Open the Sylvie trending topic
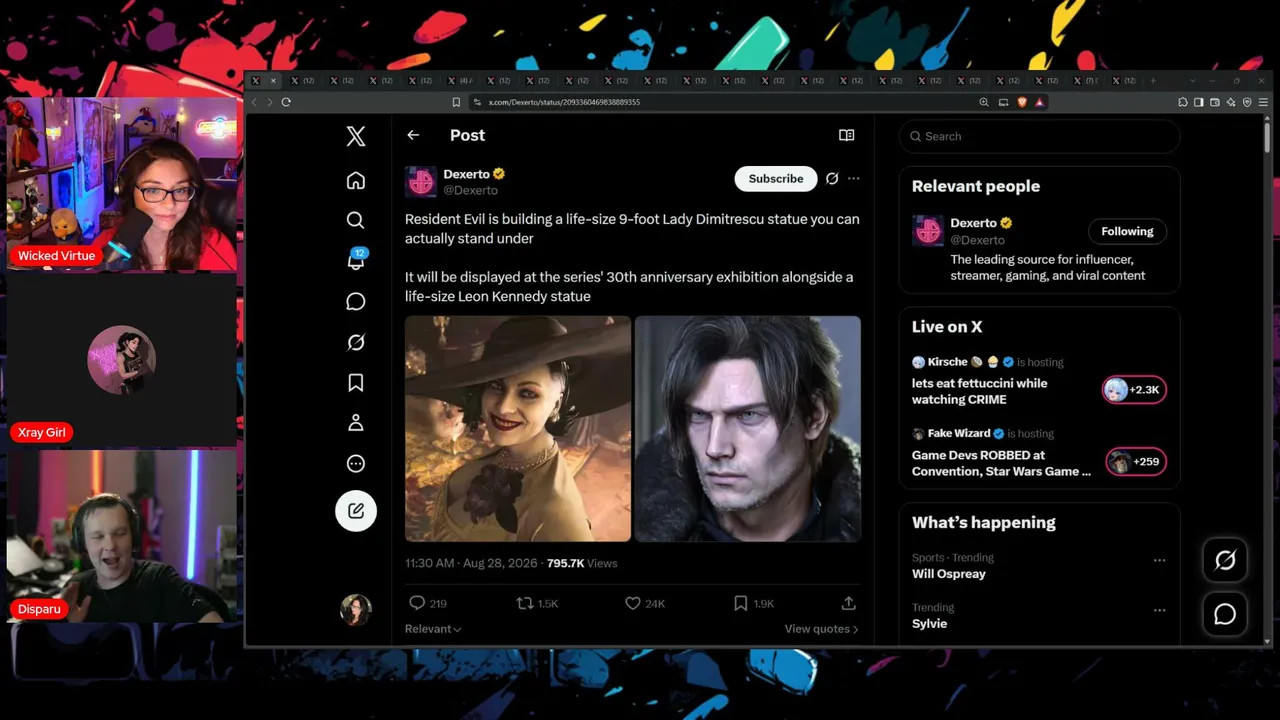The height and width of the screenshot is (720, 1280). (x=929, y=624)
